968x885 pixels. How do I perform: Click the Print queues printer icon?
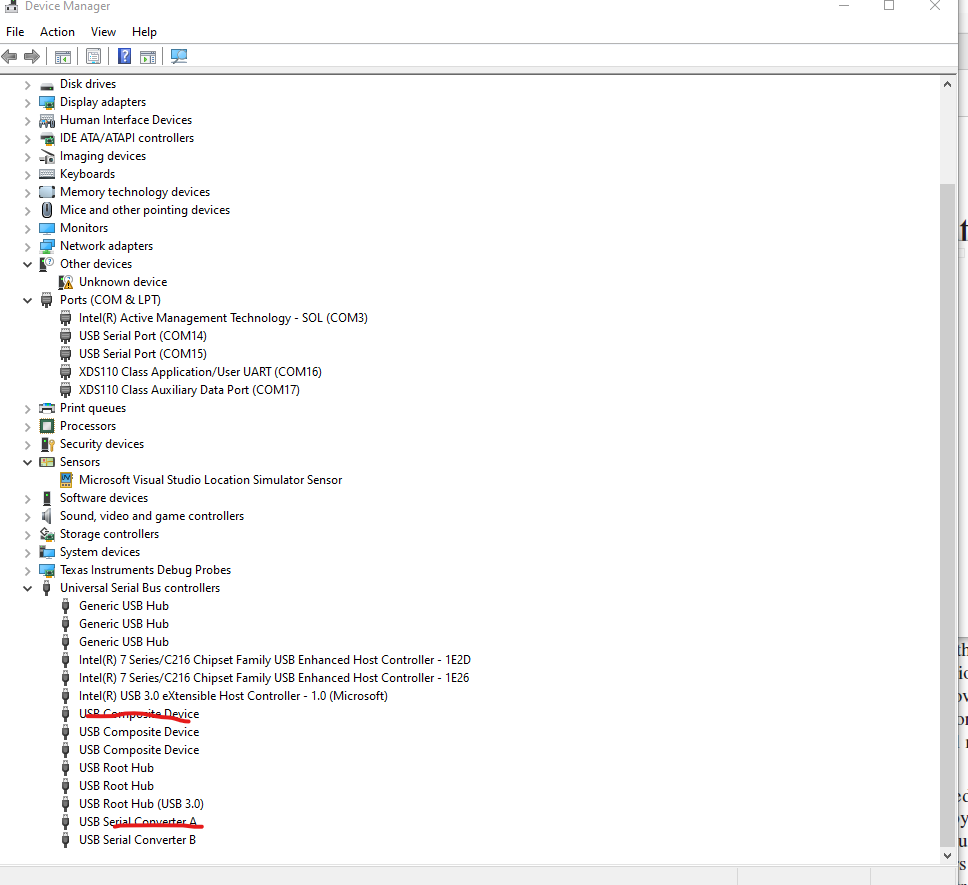pyautogui.click(x=47, y=409)
